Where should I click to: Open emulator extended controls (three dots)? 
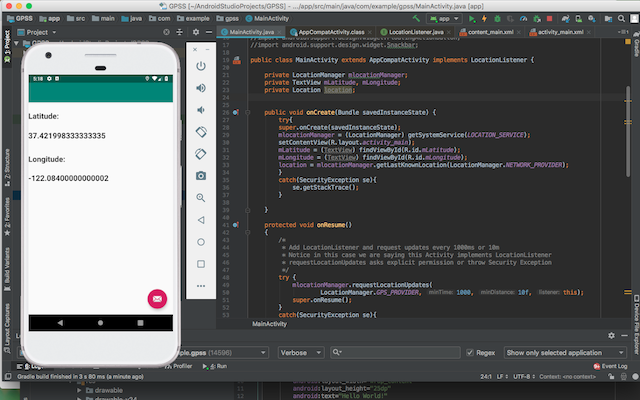coord(201,286)
